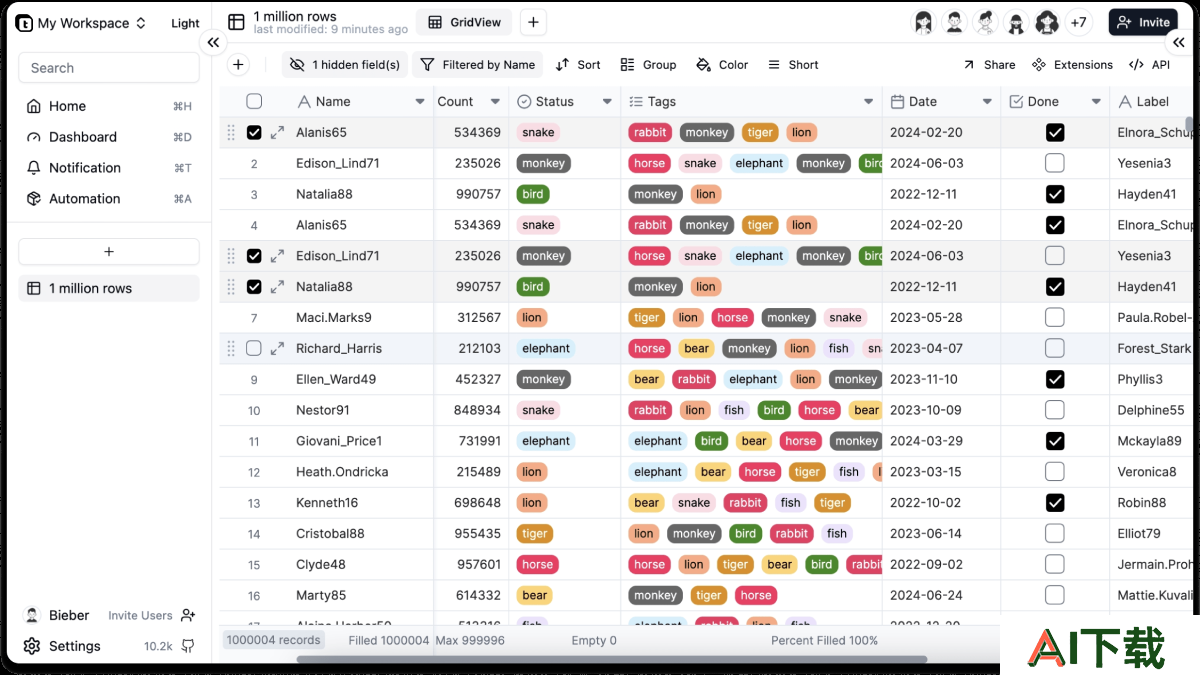Open Extensions panel
Viewport: 1200px width, 675px height.
pyautogui.click(x=1072, y=65)
